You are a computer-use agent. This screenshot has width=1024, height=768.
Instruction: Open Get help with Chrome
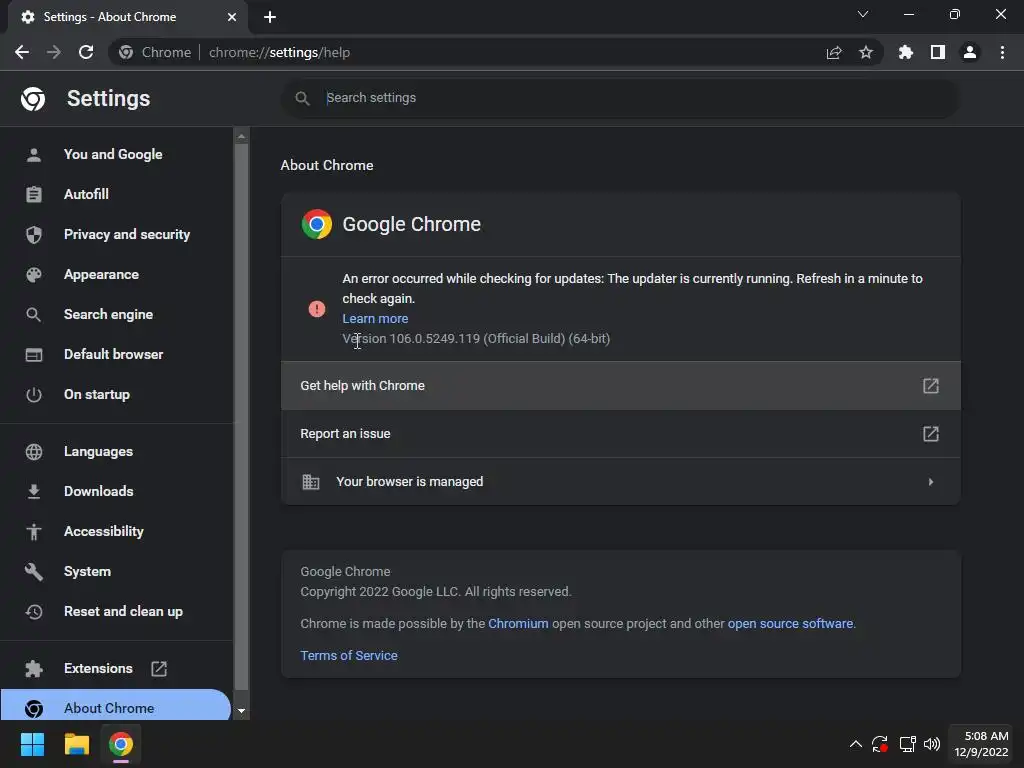point(620,385)
